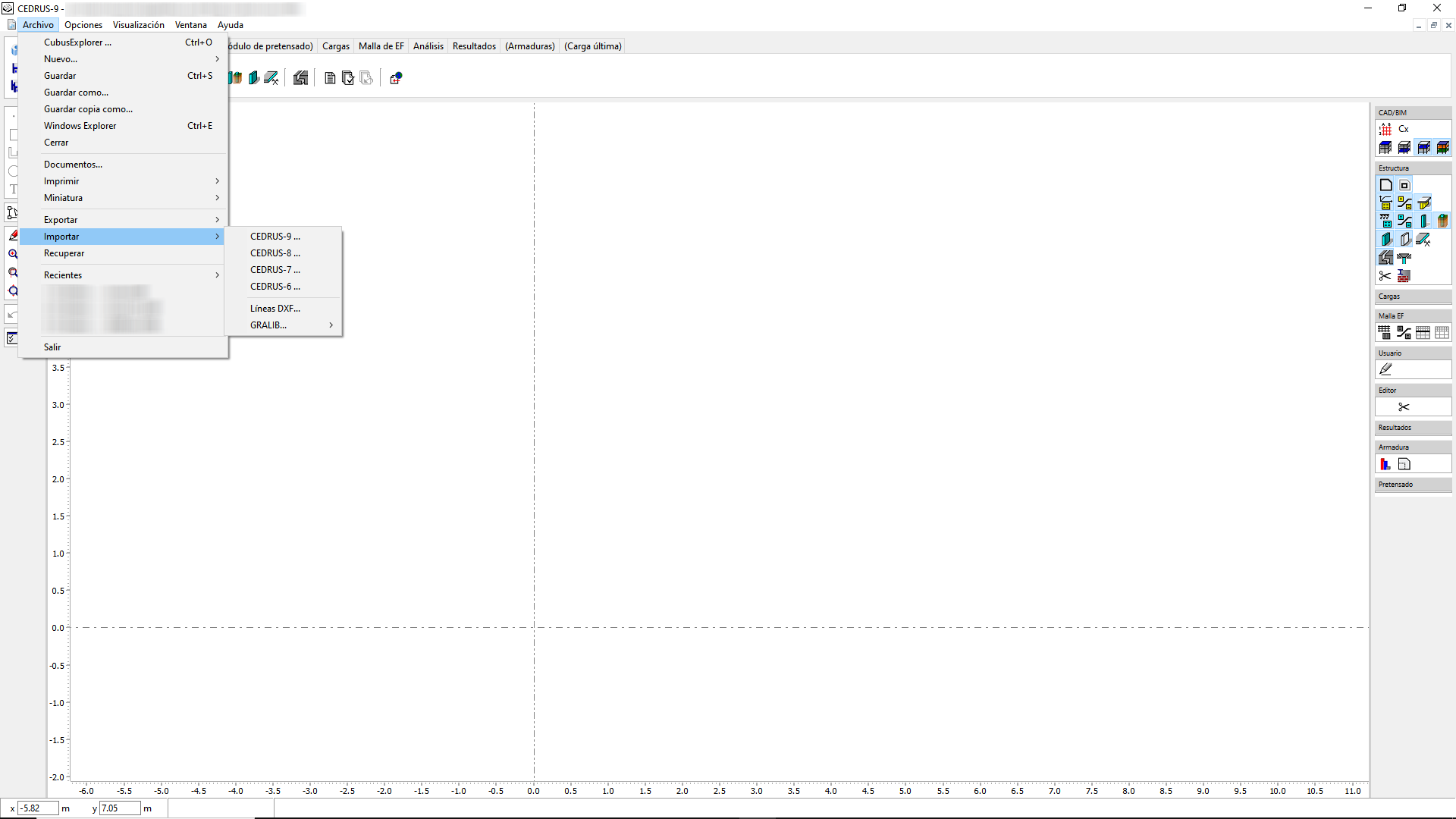1456x819 pixels.
Task: Import a CEDRUS-8 ... file
Action: click(284, 253)
